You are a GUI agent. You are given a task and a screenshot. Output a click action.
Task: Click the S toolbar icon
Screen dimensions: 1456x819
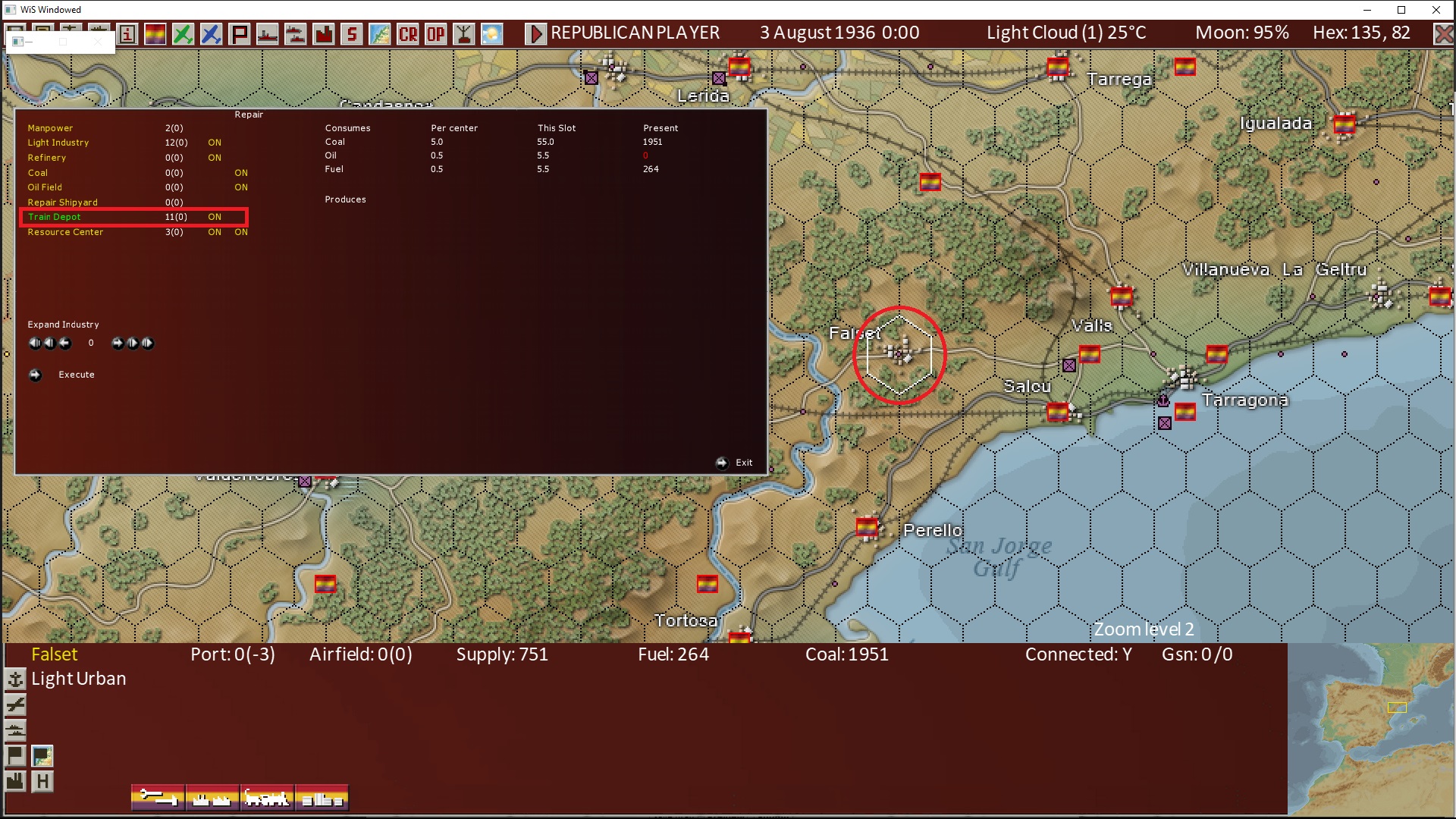coord(352,34)
